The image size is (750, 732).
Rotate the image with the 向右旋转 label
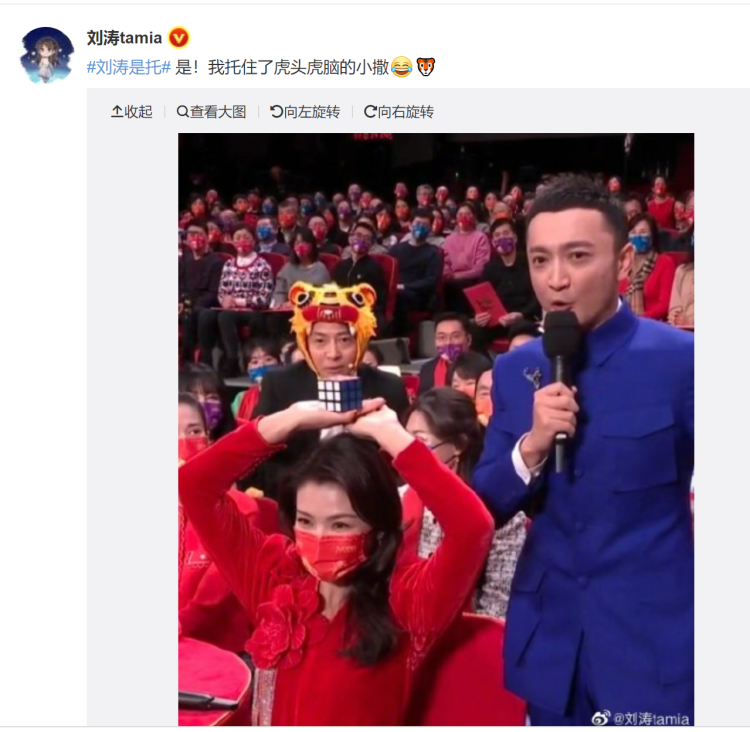(406, 112)
